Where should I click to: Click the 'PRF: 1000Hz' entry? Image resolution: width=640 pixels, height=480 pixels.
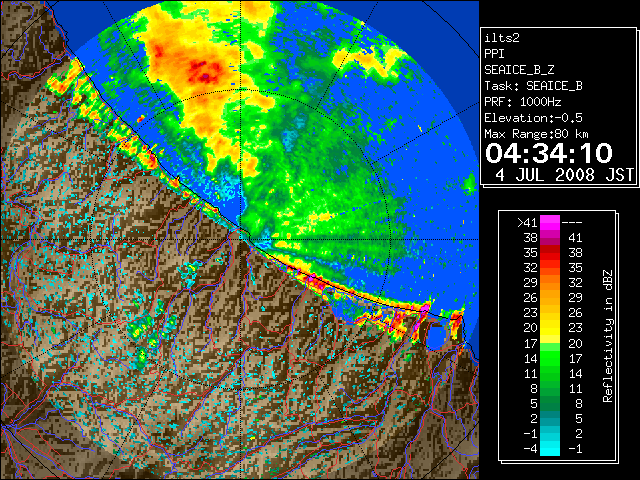pos(523,102)
